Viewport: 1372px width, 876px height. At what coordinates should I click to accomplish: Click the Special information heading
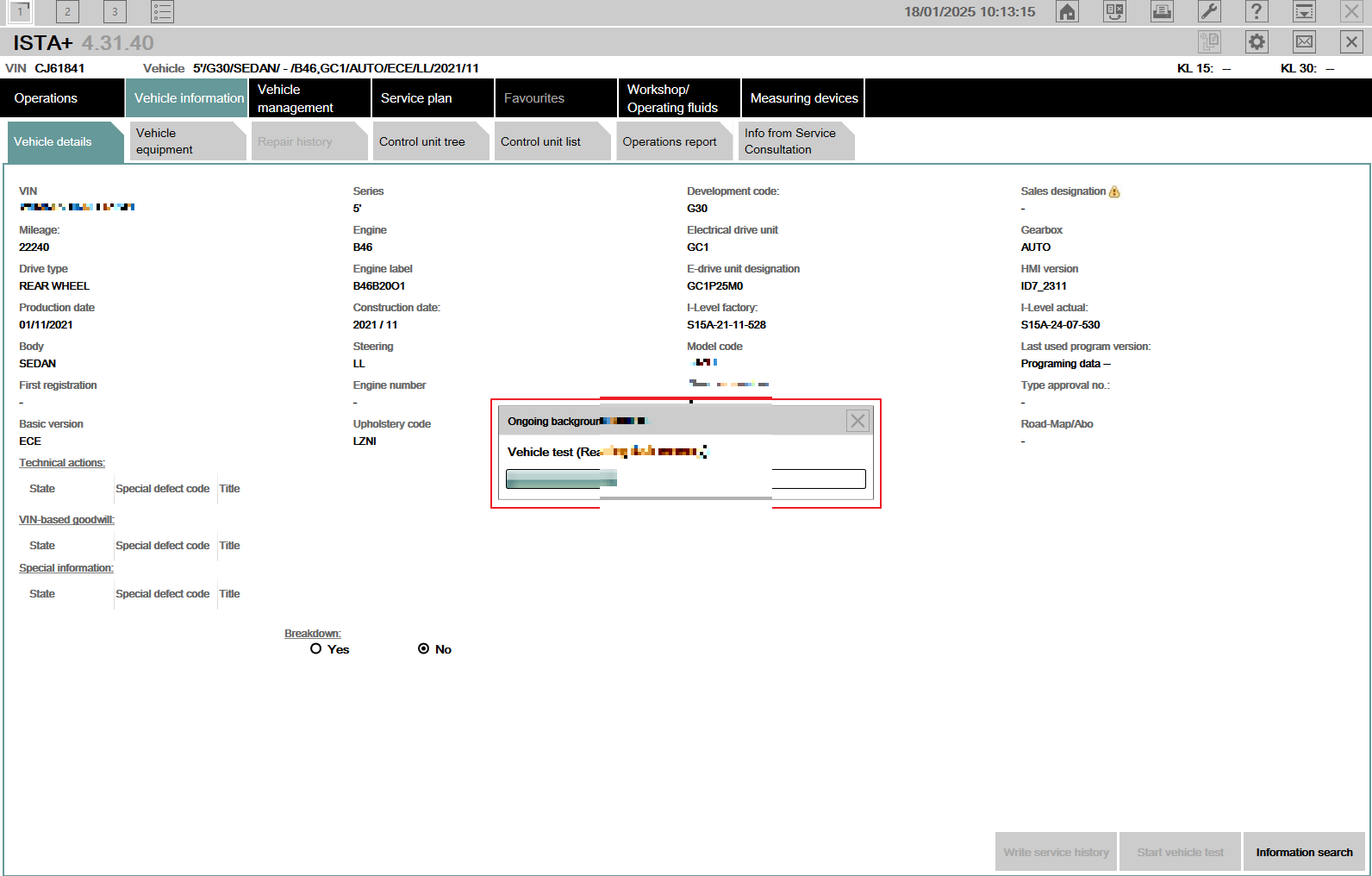click(x=66, y=568)
